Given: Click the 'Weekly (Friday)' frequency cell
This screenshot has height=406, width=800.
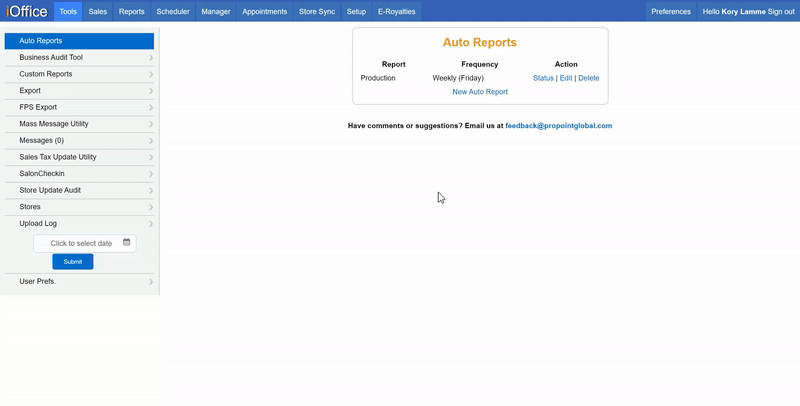Looking at the screenshot, I should coord(458,78).
